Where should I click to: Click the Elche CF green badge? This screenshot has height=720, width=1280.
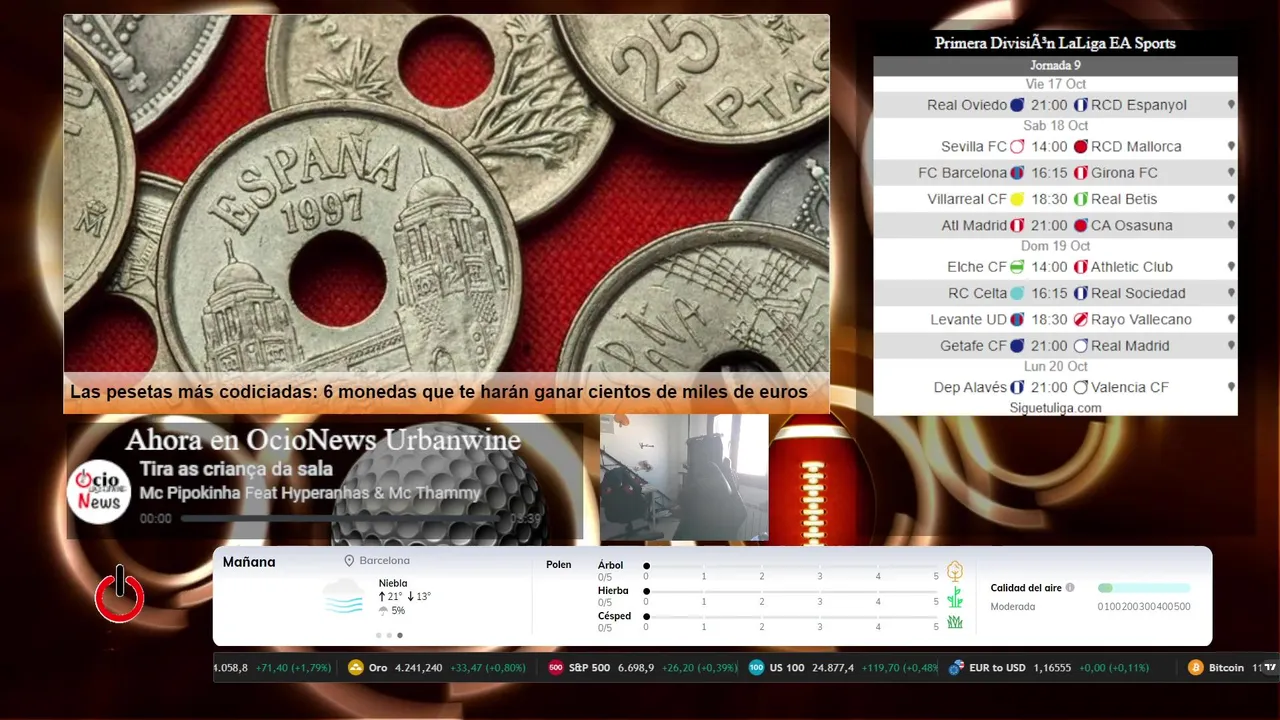[1017, 267]
